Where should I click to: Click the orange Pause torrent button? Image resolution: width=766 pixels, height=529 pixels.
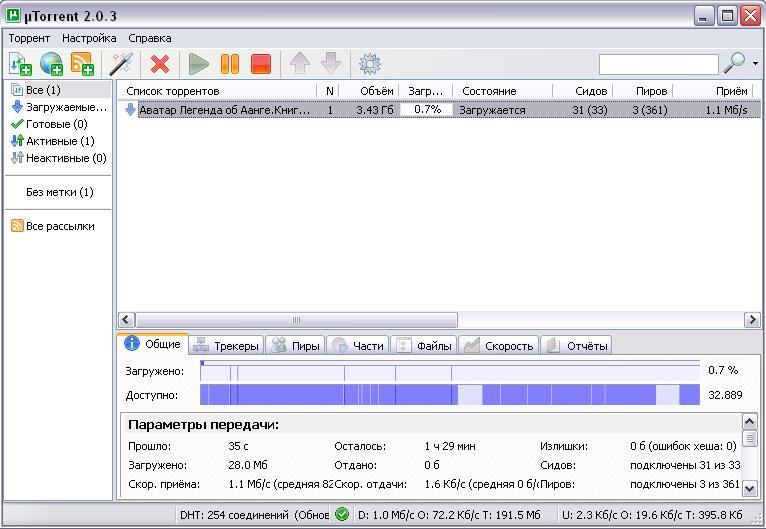tap(230, 64)
